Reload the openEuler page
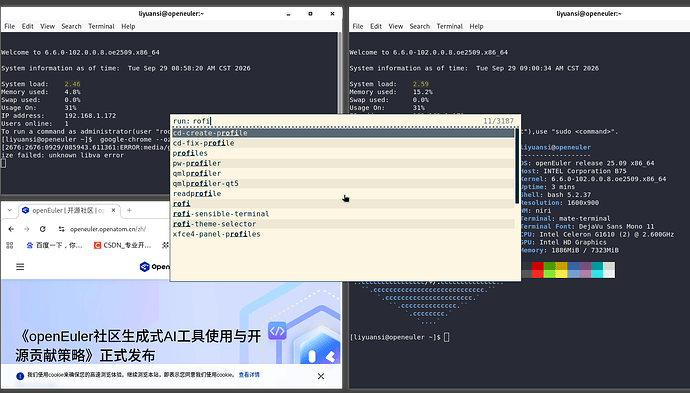 pos(42,229)
